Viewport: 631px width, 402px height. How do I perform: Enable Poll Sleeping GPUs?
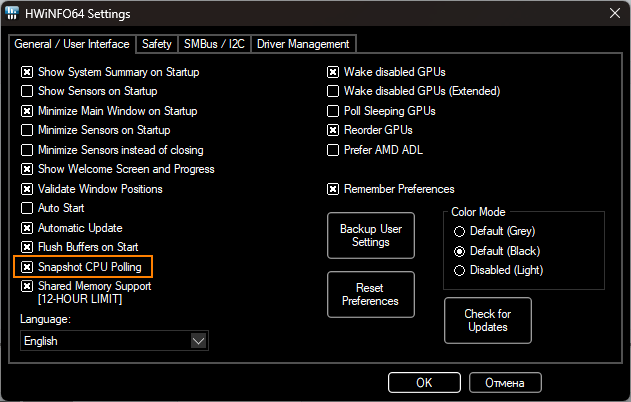coord(334,111)
